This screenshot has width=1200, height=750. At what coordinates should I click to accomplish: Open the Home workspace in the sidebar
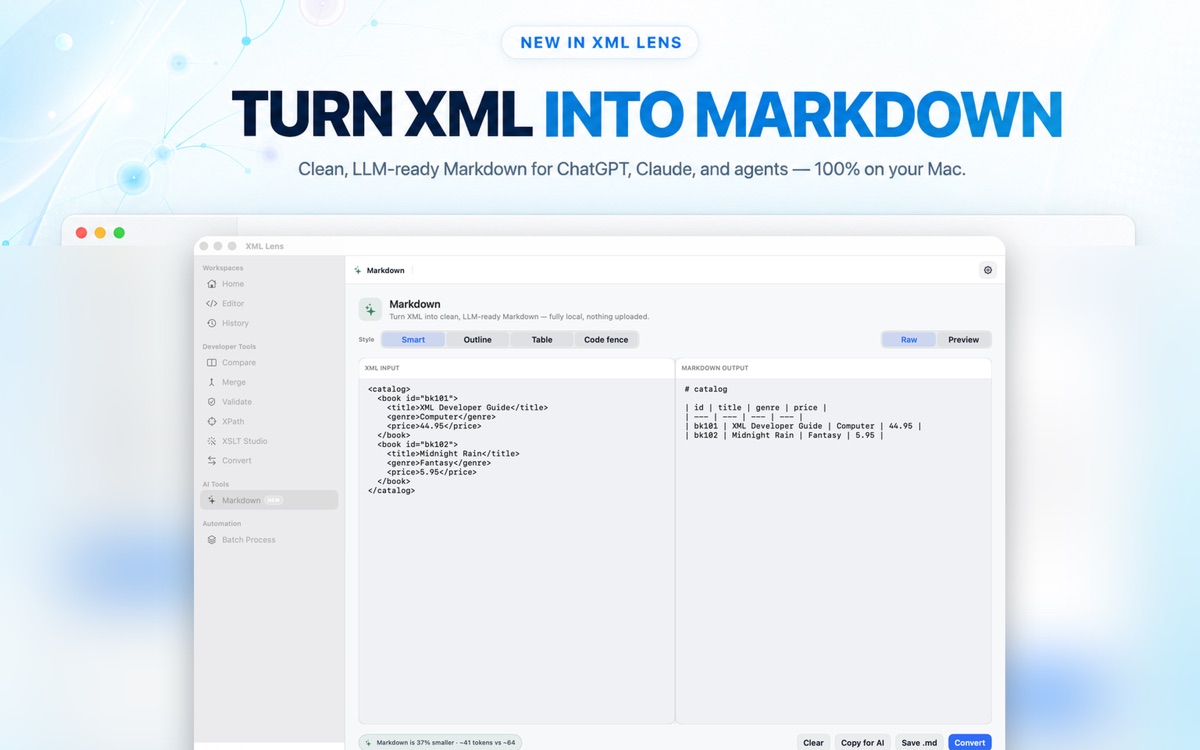tap(268, 284)
